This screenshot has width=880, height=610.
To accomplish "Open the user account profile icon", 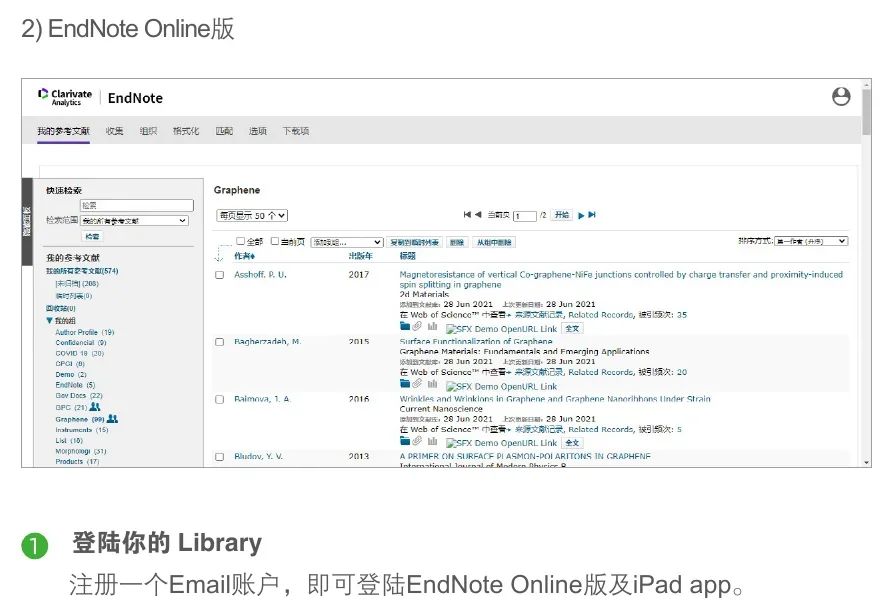I will click(x=841, y=97).
